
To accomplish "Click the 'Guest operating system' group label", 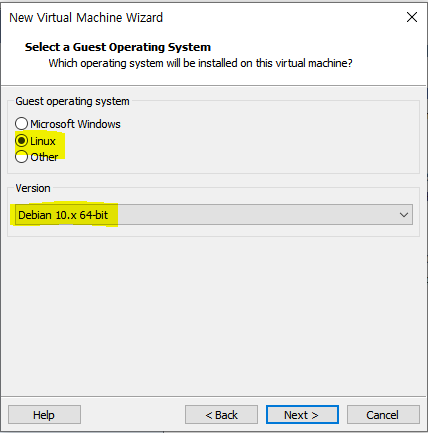I will (x=72, y=101).
